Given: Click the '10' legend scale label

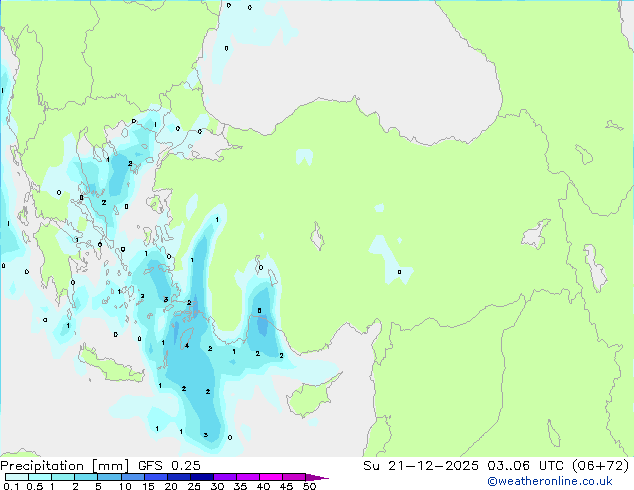Looking at the screenshot, I should [125, 486].
